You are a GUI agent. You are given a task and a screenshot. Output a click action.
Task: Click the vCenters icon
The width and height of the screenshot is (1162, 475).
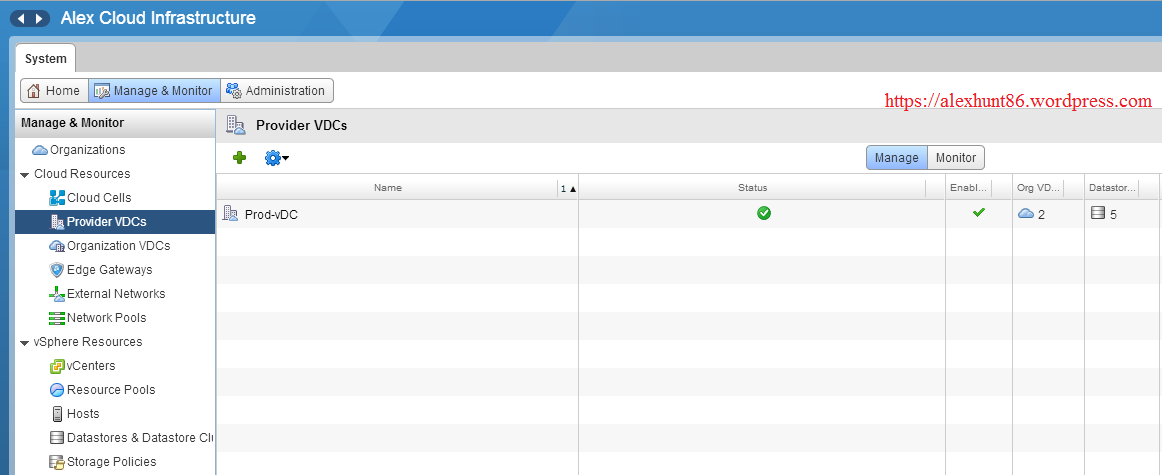click(x=57, y=366)
